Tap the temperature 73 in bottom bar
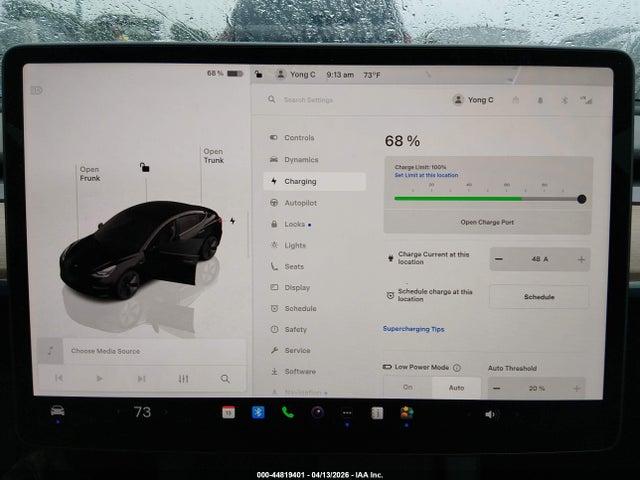The image size is (640, 480). tap(142, 412)
